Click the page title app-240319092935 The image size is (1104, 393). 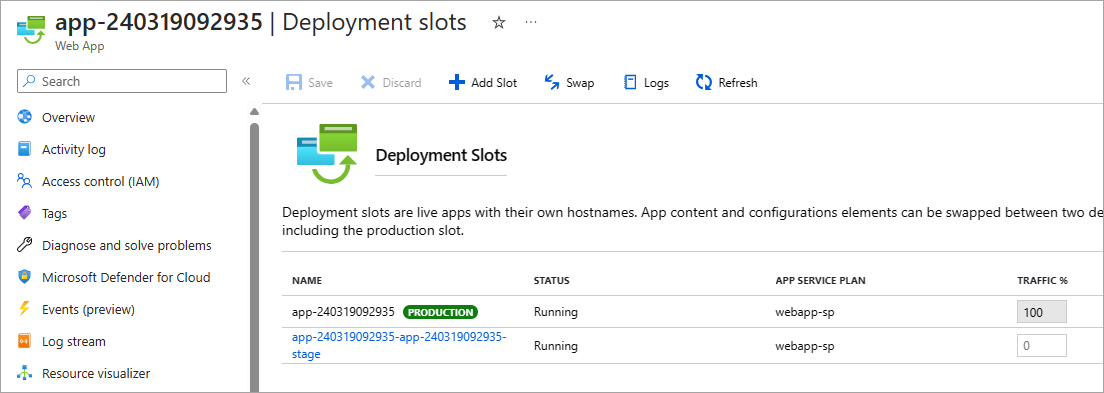coord(158,23)
